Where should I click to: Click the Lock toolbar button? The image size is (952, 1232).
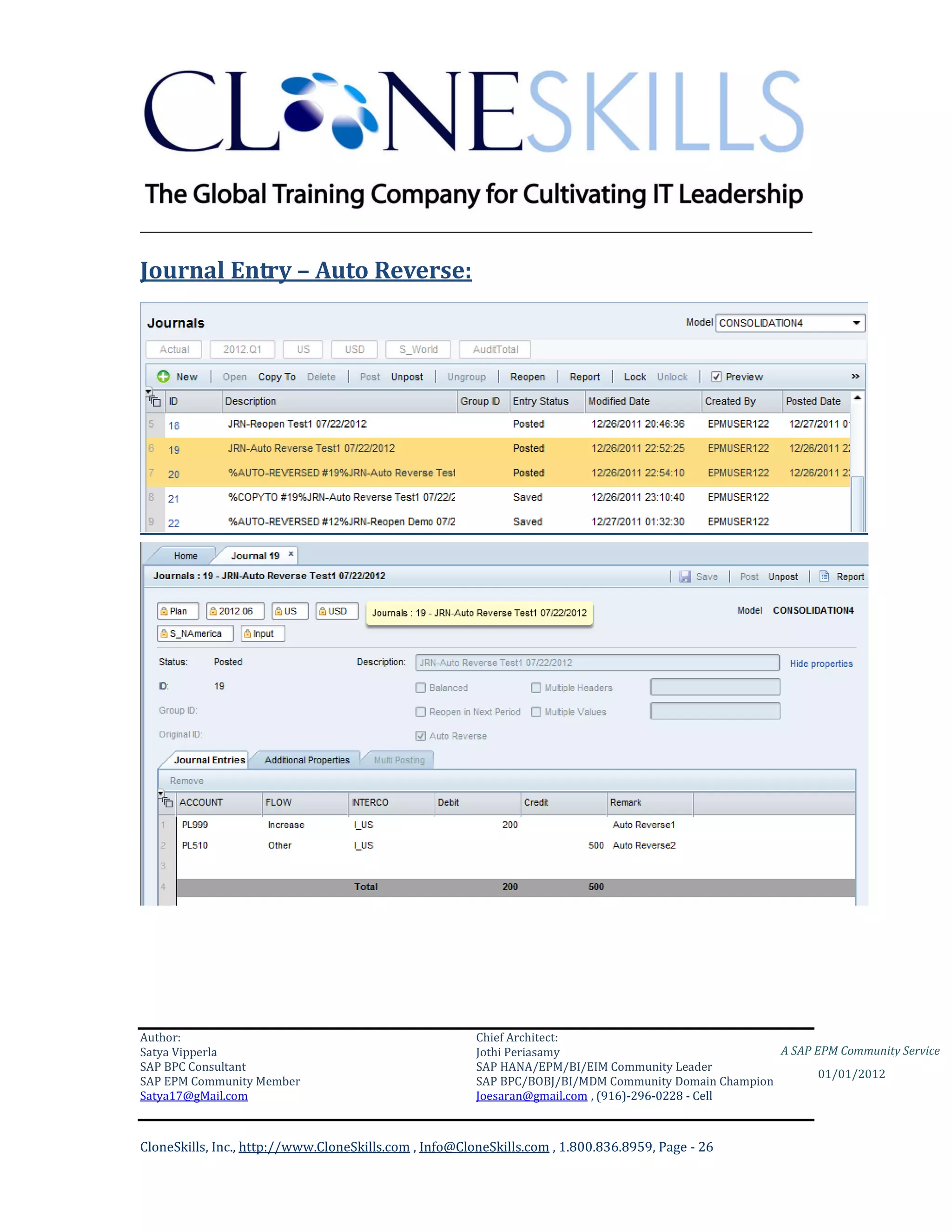click(635, 377)
